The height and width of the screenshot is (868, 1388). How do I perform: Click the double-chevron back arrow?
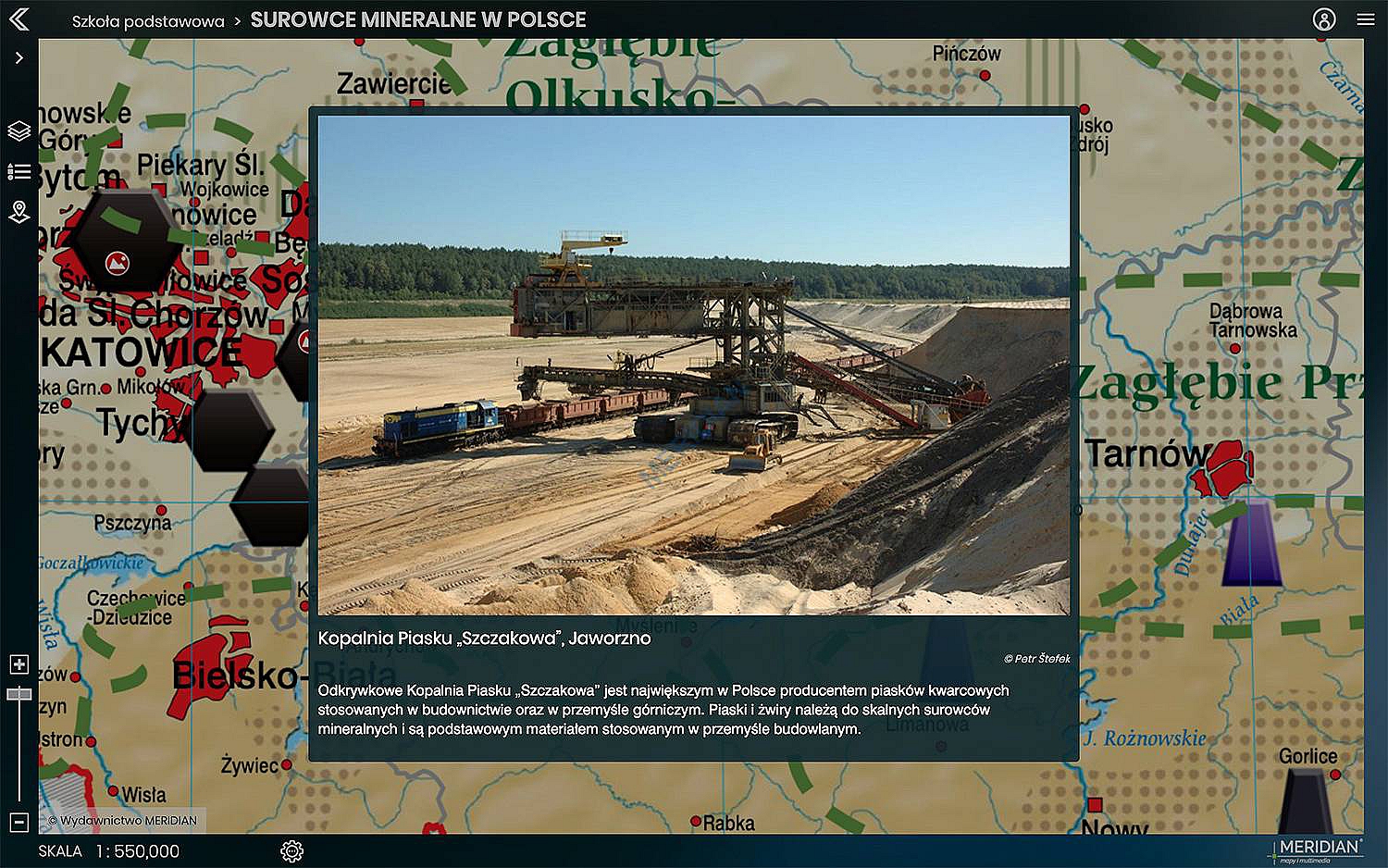tap(19, 19)
